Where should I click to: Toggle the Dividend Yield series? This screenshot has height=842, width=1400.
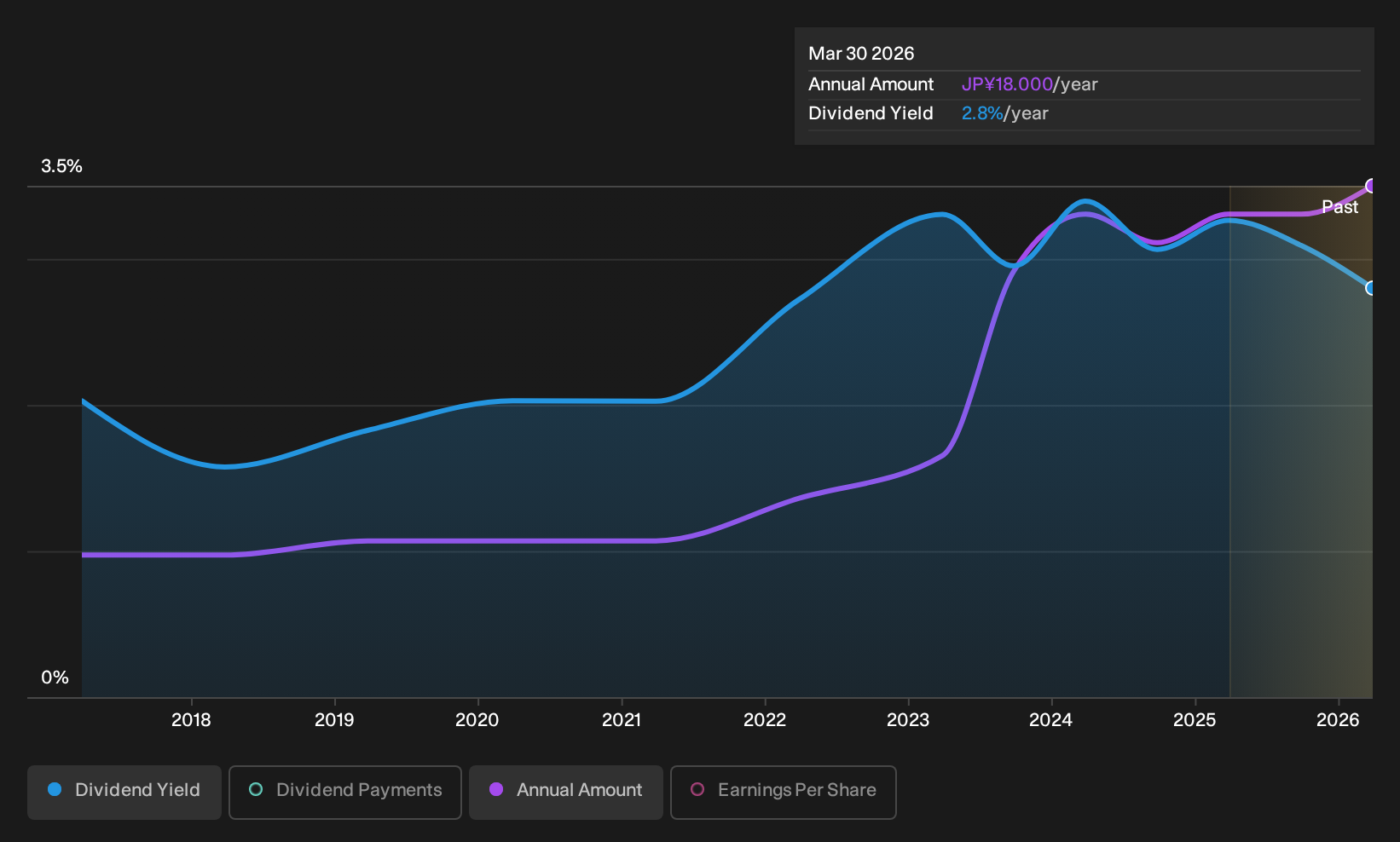[x=124, y=792]
